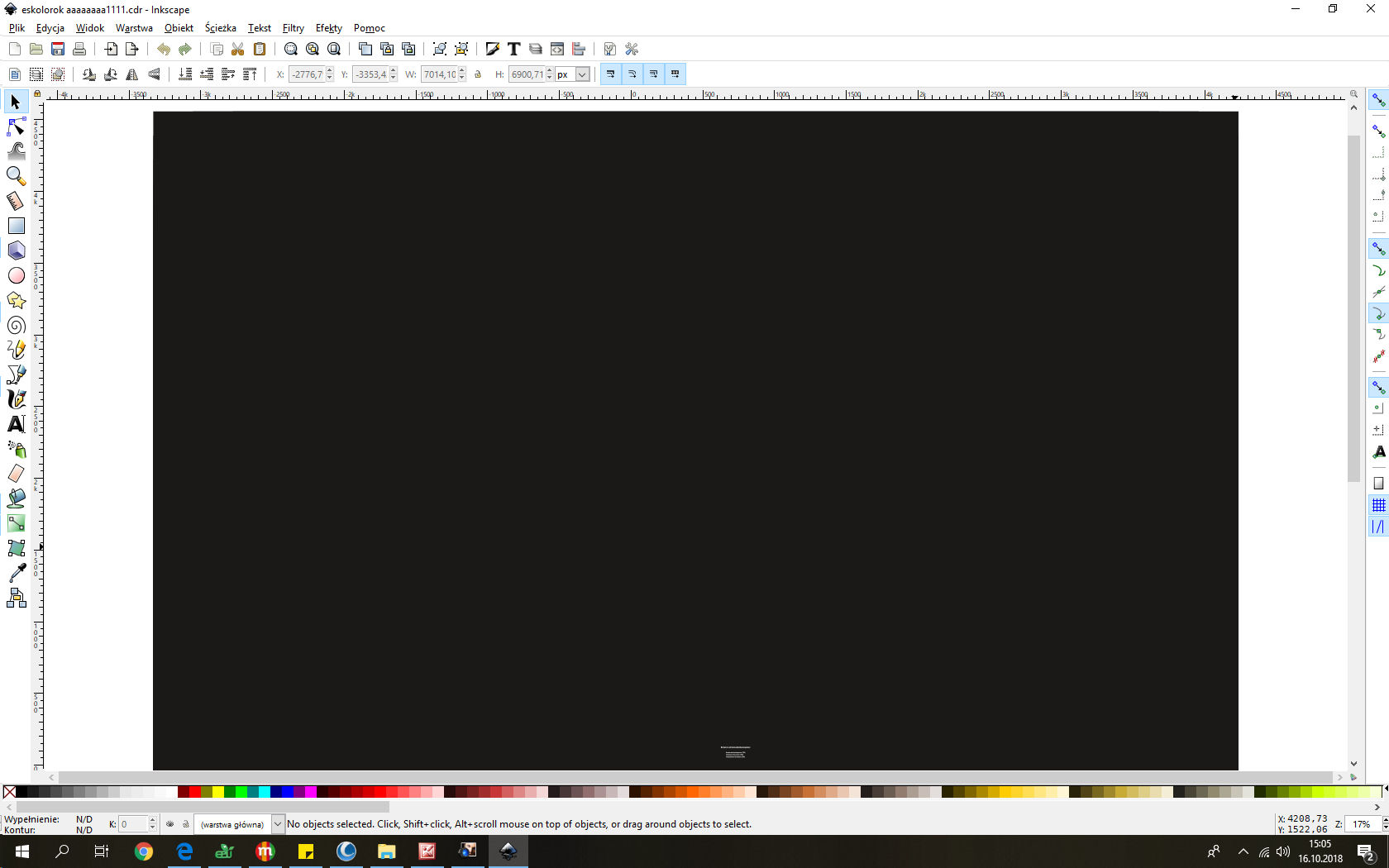Increase the zoom percentage stepper

pos(1385,820)
